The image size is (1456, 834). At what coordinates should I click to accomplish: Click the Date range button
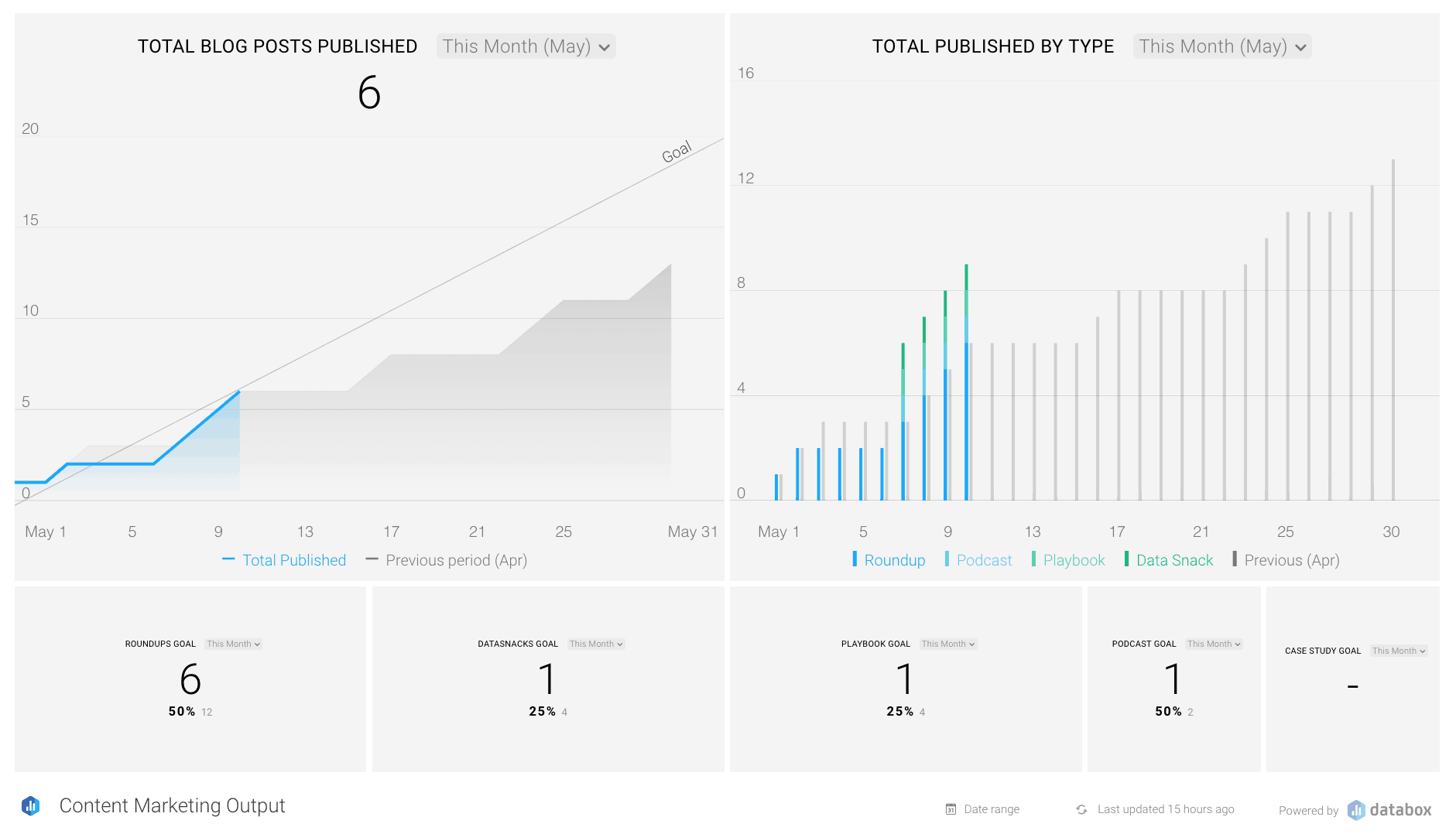pyautogui.click(x=983, y=809)
